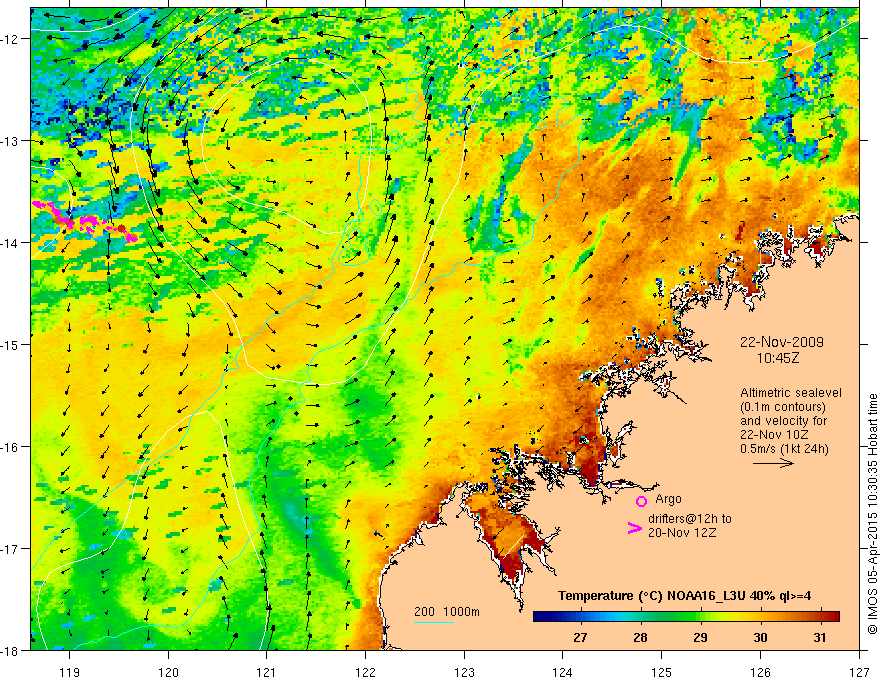Click the magenta Argo circle legend symbol
Screen dimensions: 880x680
click(641, 501)
